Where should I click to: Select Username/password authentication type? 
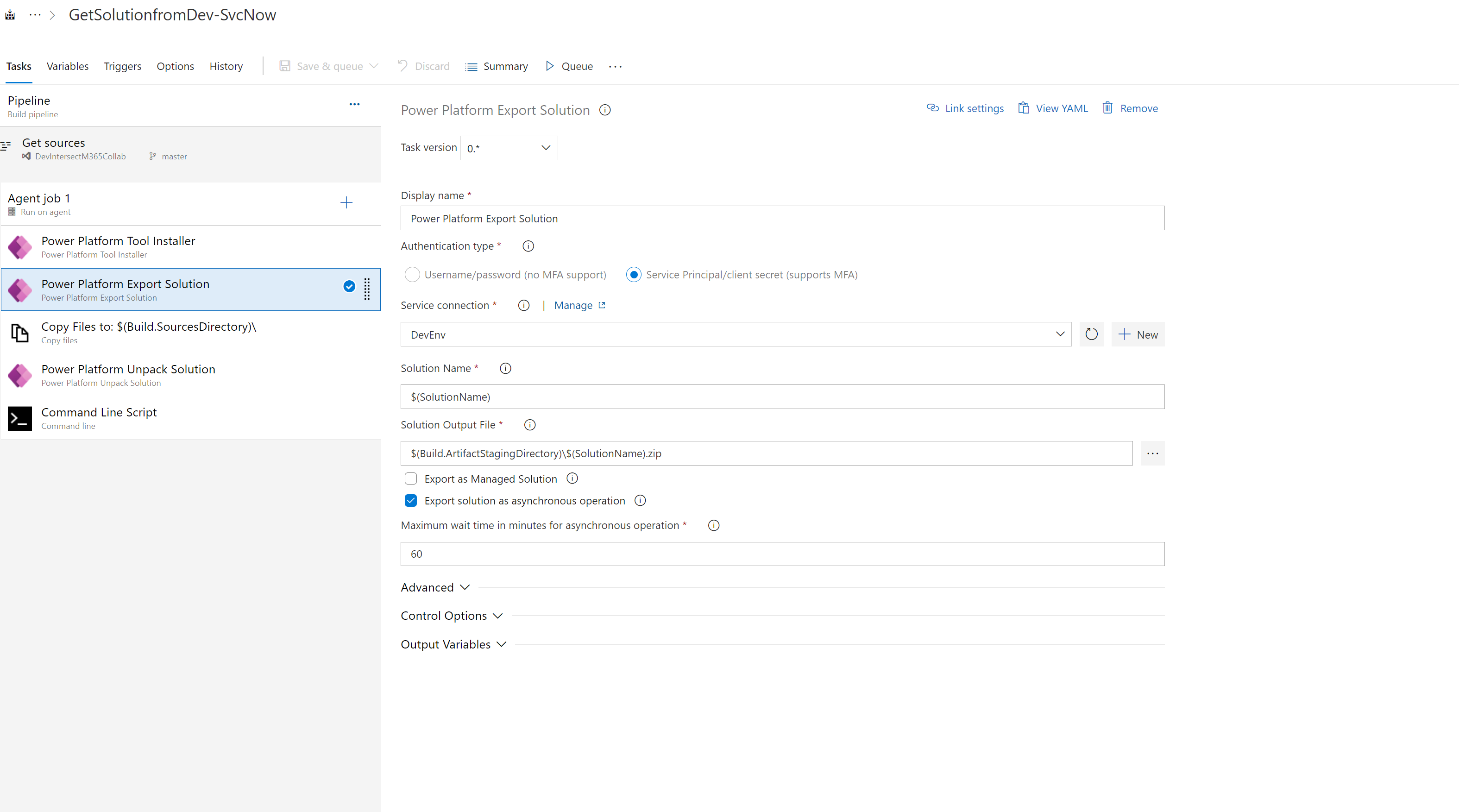click(x=412, y=275)
